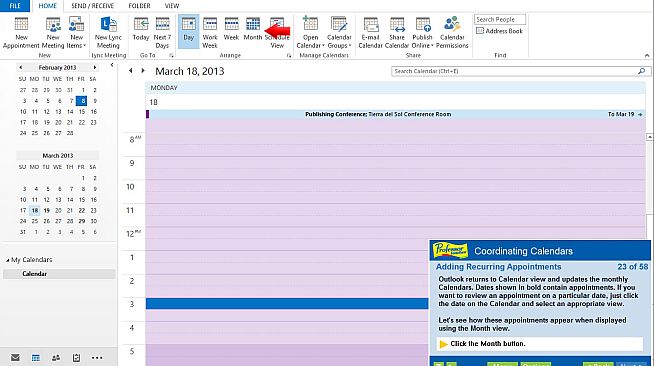Image resolution: width=654 pixels, height=366 pixels.
Task: Jump to Today in the calendar
Action: point(141,29)
